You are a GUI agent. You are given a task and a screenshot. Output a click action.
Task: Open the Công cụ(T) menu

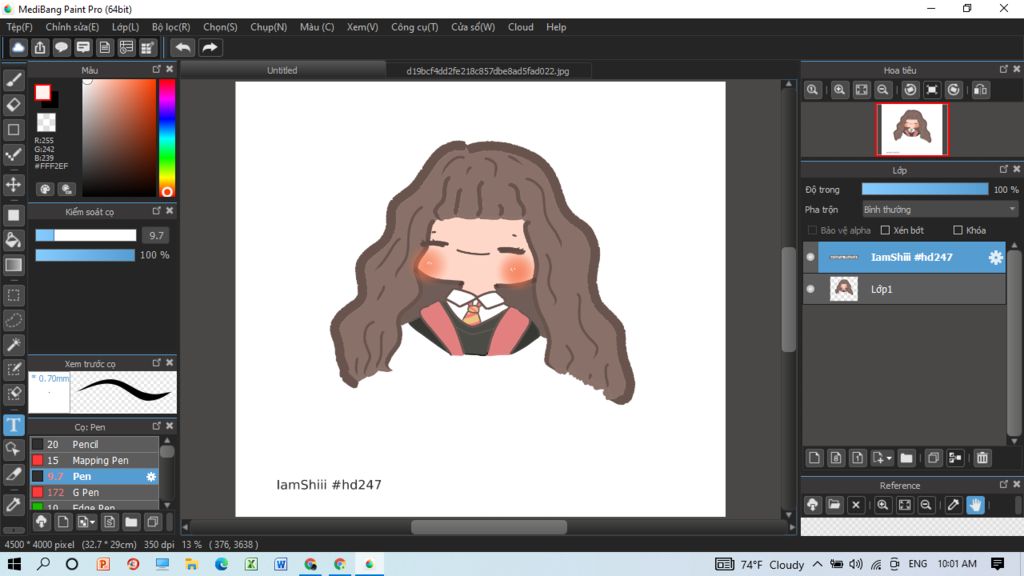click(415, 27)
